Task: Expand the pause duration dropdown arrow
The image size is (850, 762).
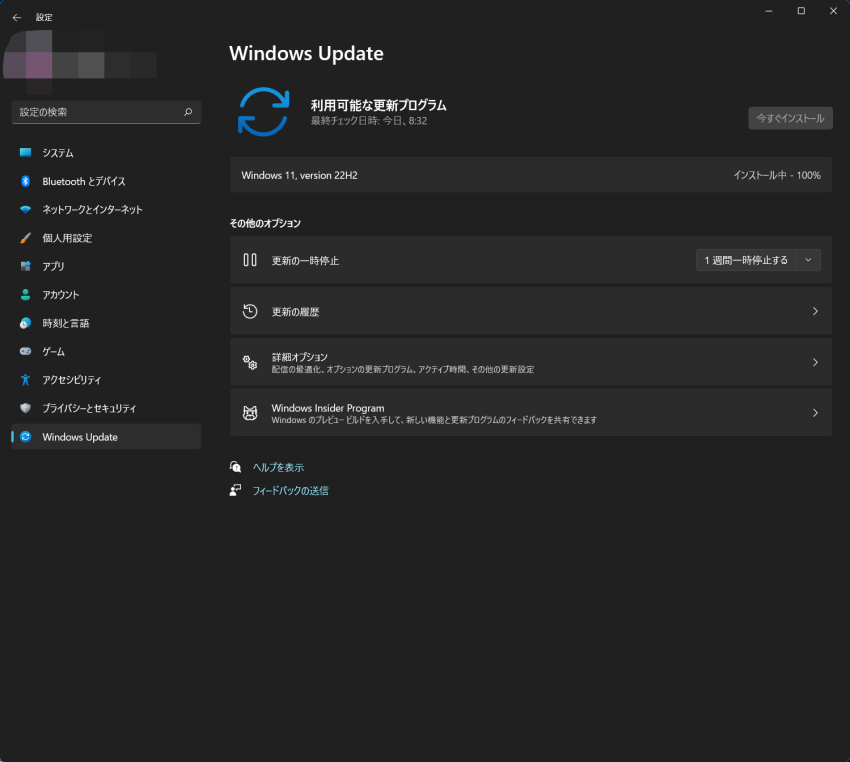Action: (x=808, y=260)
